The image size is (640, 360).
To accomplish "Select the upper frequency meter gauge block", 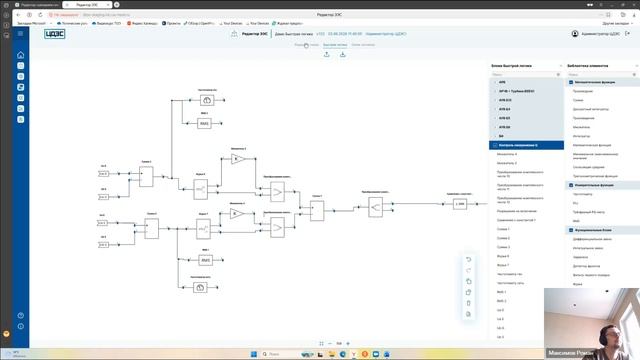I will click(x=207, y=100).
